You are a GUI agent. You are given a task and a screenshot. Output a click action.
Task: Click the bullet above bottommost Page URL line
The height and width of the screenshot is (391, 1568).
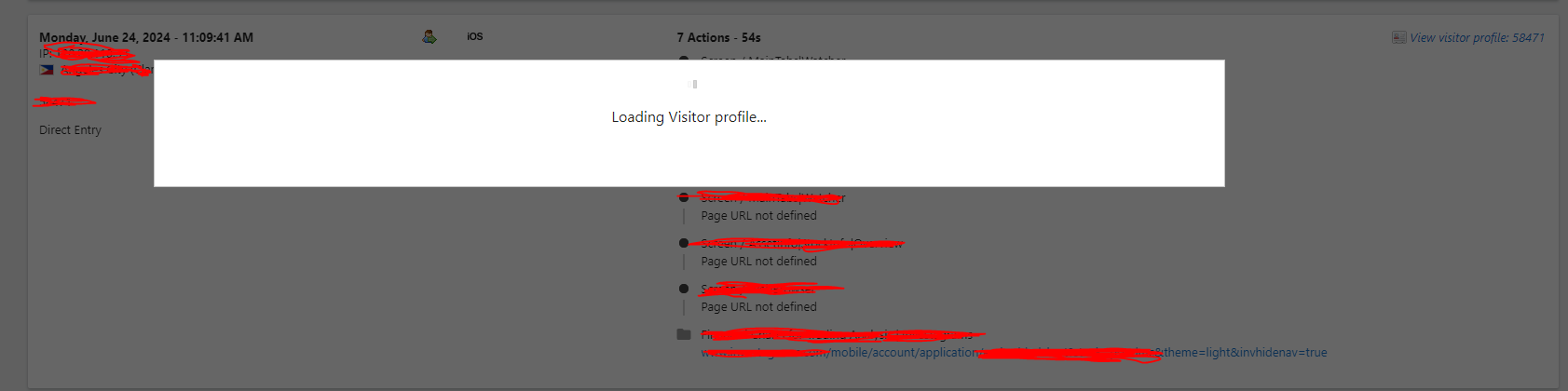click(x=684, y=289)
